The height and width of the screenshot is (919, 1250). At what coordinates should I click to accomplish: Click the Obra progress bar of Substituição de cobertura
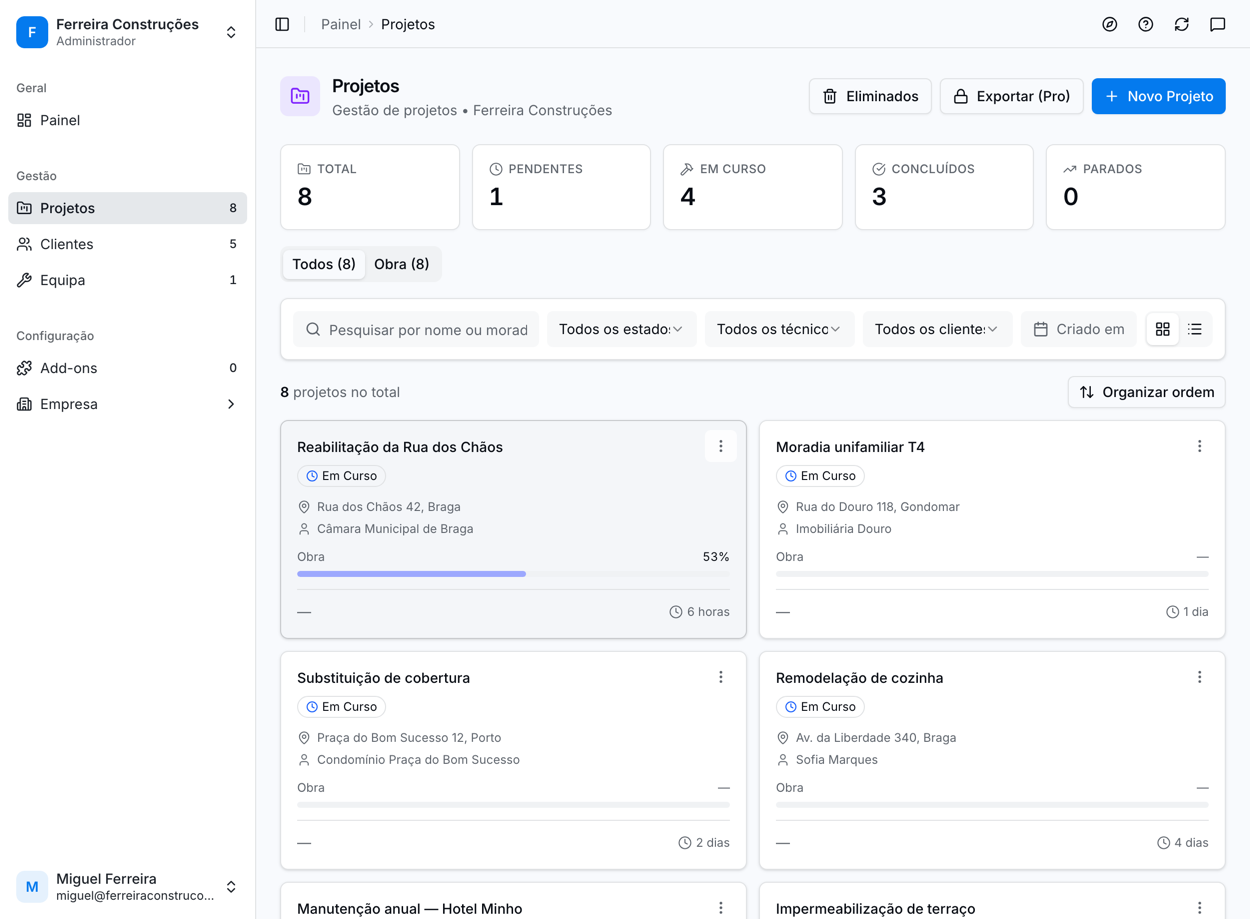pyautogui.click(x=513, y=805)
